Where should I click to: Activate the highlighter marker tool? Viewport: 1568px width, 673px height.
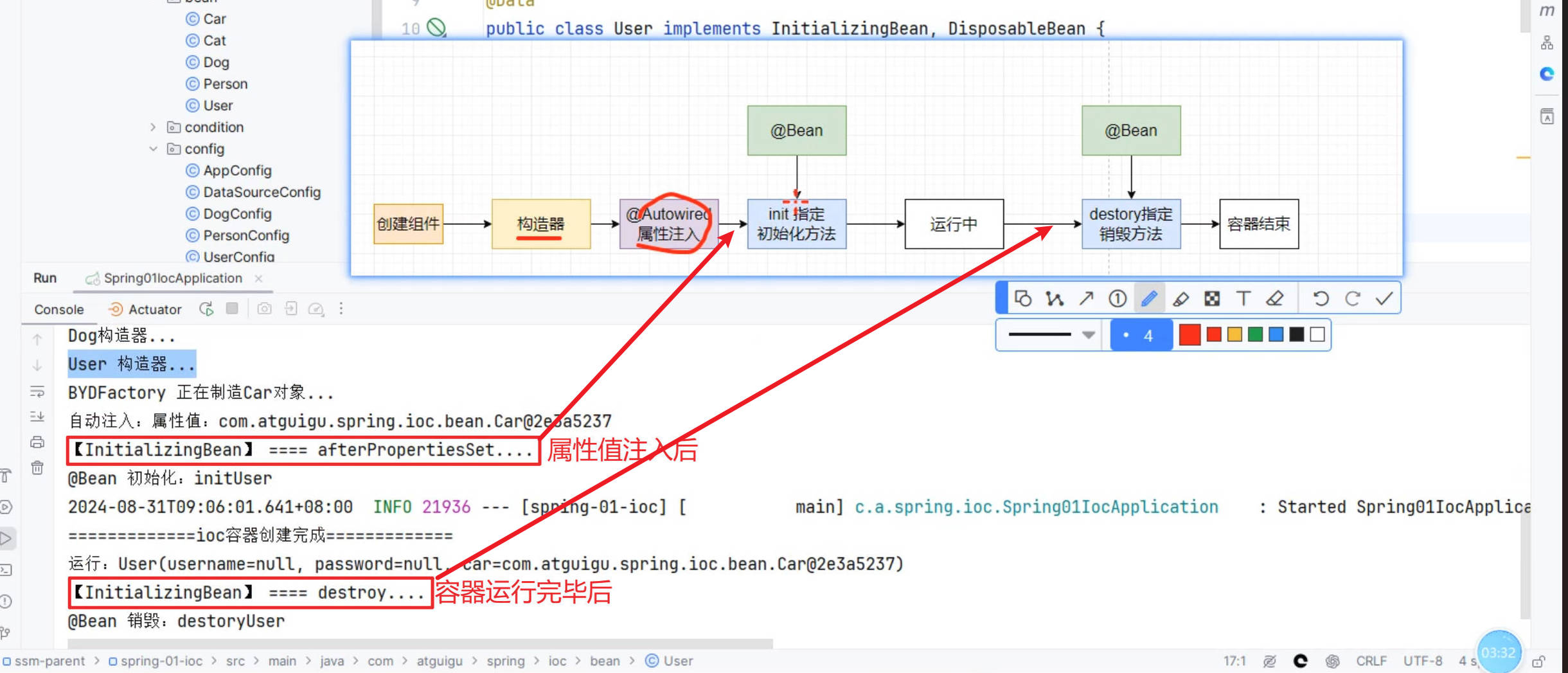[1180, 298]
